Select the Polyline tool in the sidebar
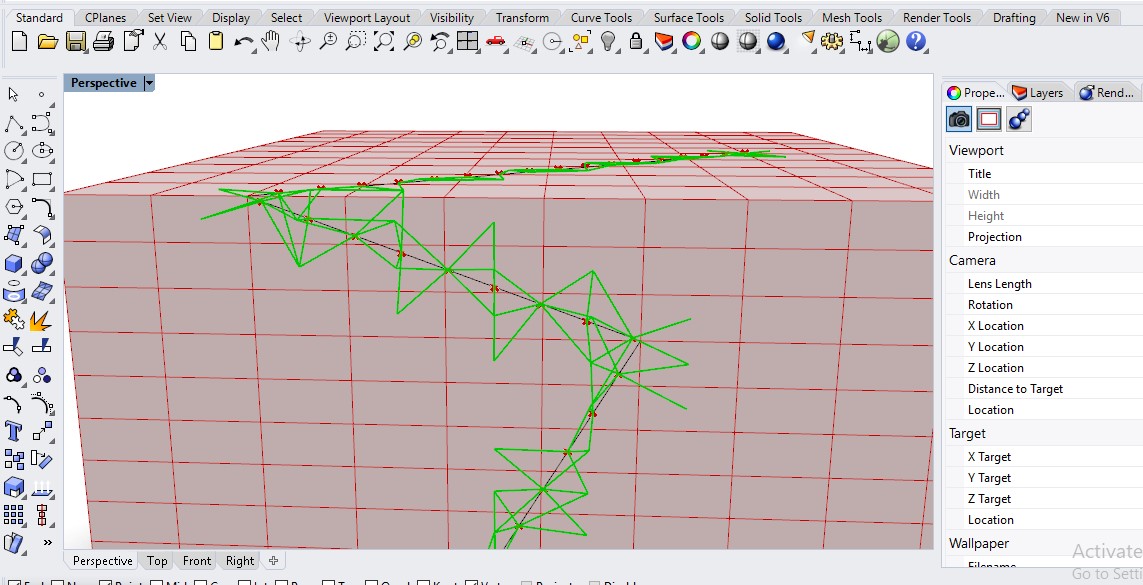The width and height of the screenshot is (1143, 585). (x=13, y=123)
